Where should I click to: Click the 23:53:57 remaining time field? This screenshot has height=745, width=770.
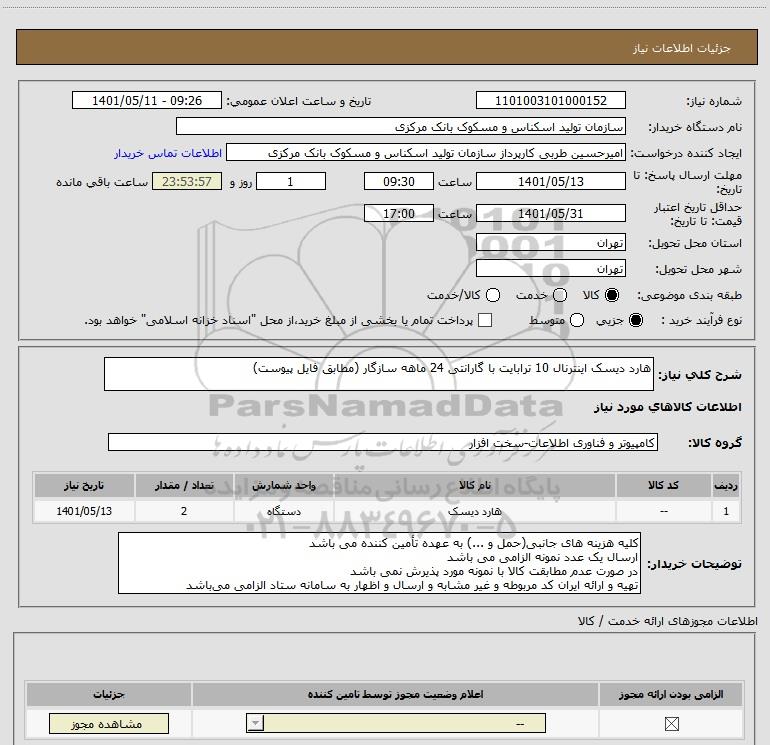[x=187, y=181]
